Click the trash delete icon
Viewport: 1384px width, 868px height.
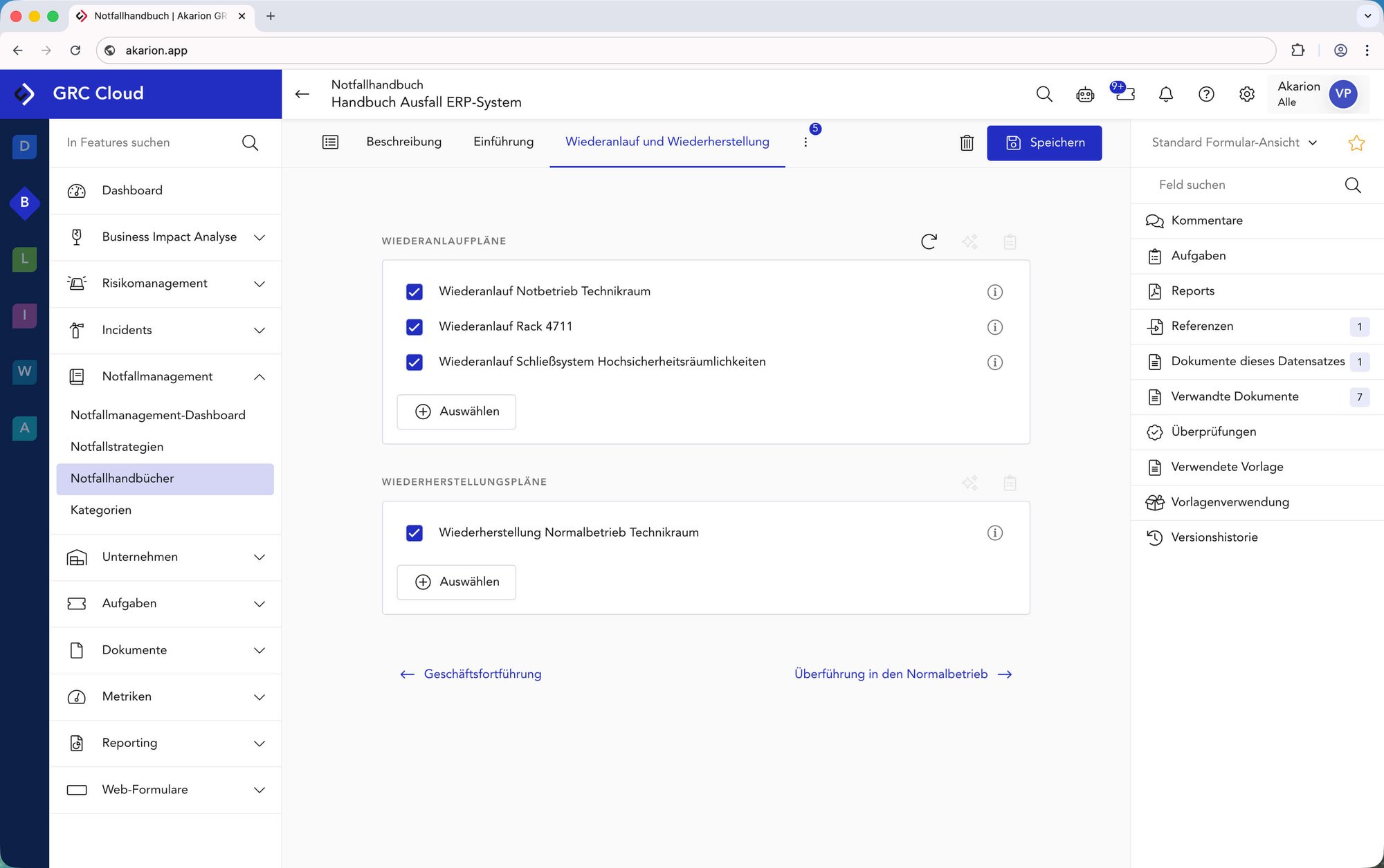967,142
